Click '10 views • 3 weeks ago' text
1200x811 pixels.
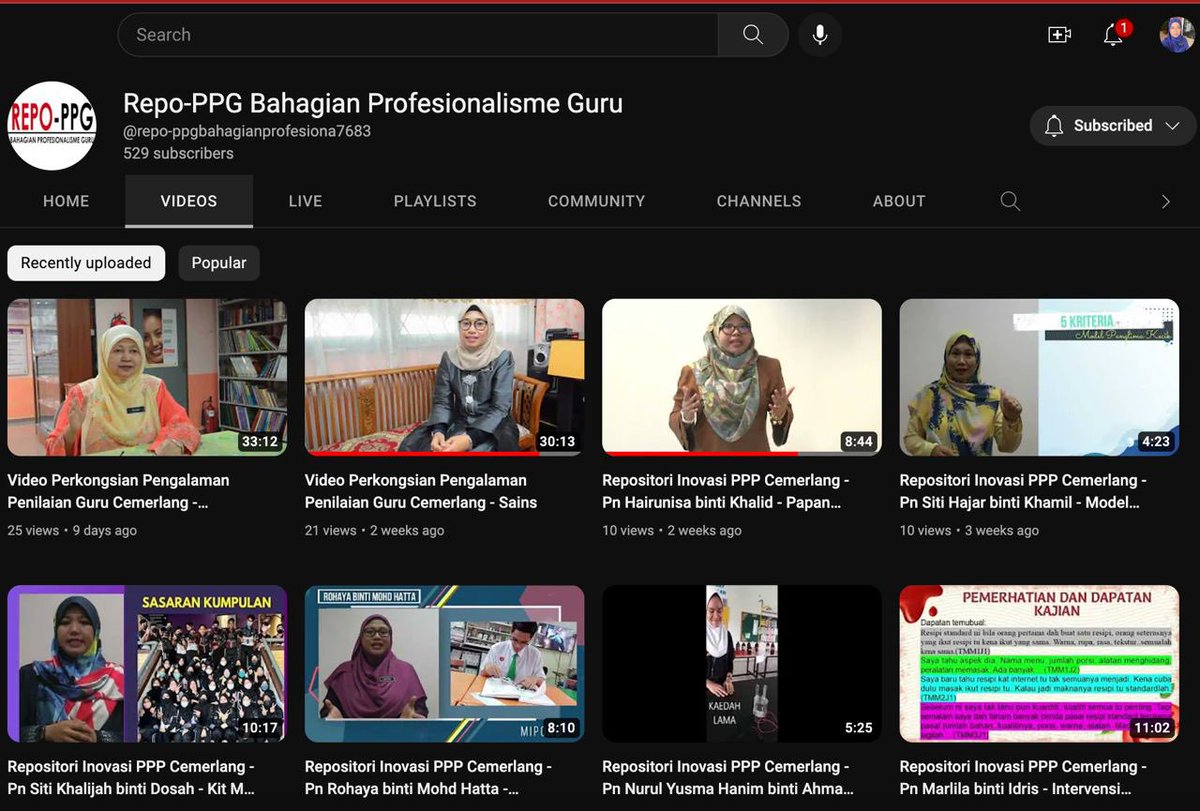pyautogui.click(x=970, y=531)
